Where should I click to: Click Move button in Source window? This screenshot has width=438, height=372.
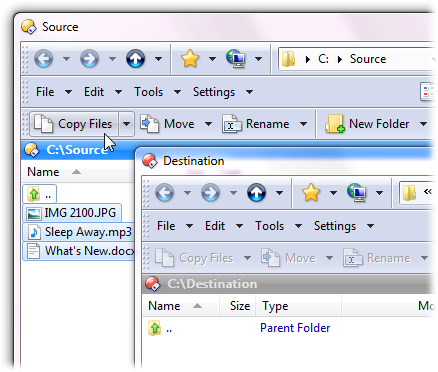coord(167,124)
